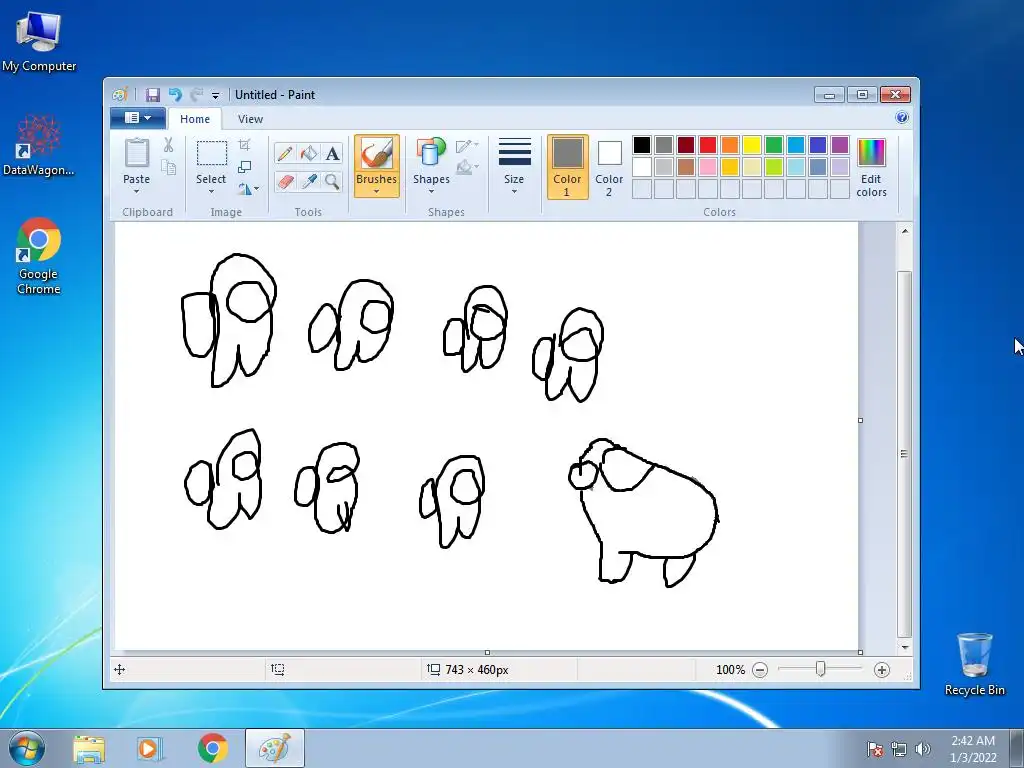Image resolution: width=1024 pixels, height=768 pixels.
Task: Open Windows Explorer from the taskbar
Action: pyautogui.click(x=89, y=748)
